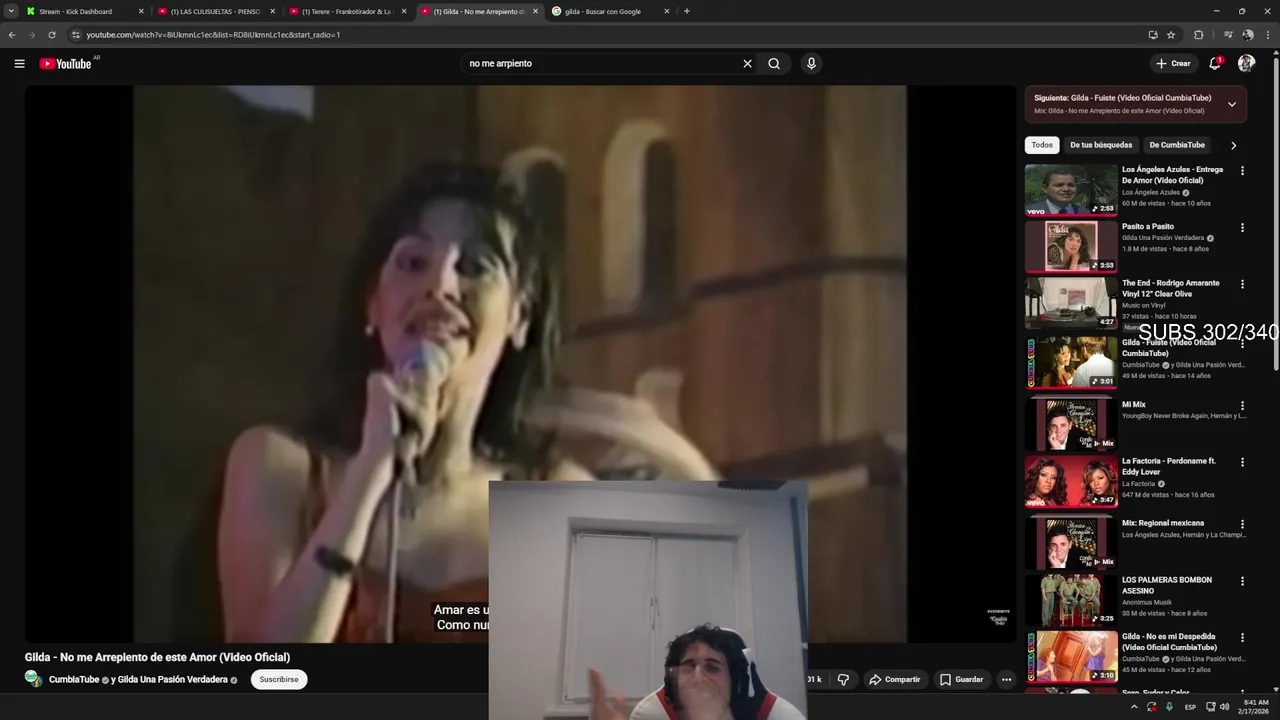Bookmark this page with the star icon
Screen dimensions: 1280x720
pyautogui.click(x=1171, y=34)
